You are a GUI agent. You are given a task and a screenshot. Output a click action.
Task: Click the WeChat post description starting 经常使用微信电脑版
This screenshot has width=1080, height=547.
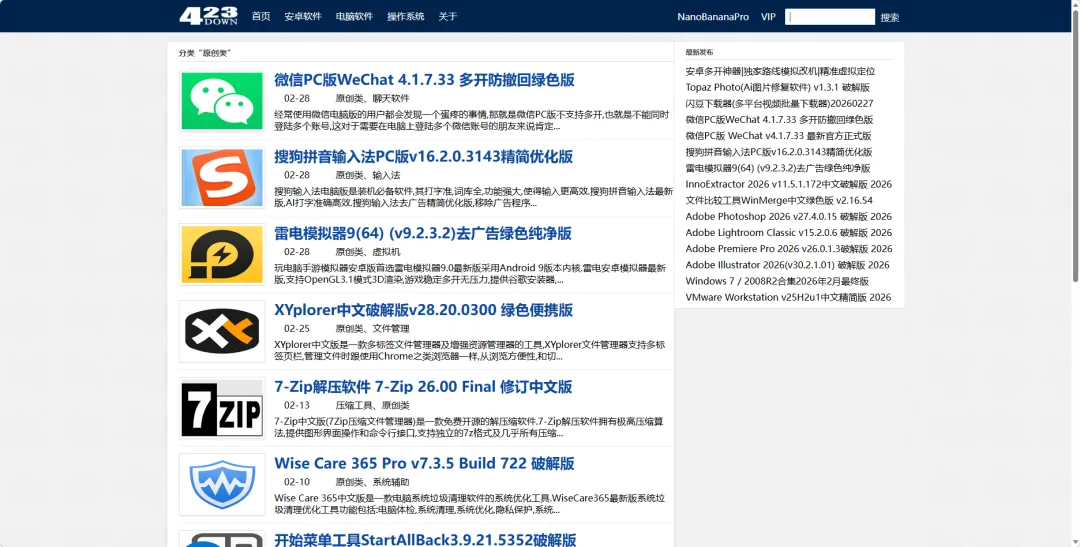[472, 121]
